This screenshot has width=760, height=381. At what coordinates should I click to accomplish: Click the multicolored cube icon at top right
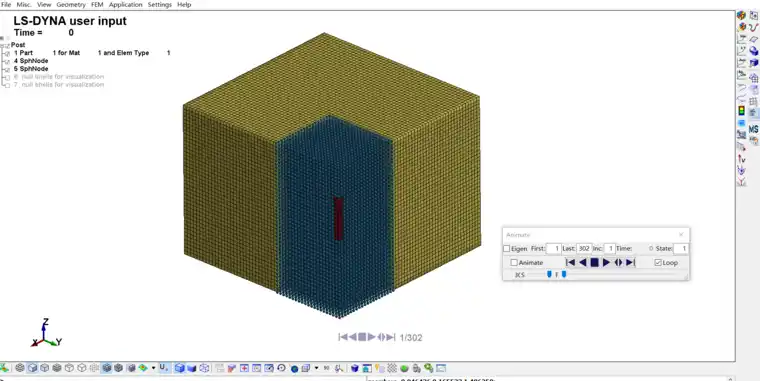coord(741,15)
